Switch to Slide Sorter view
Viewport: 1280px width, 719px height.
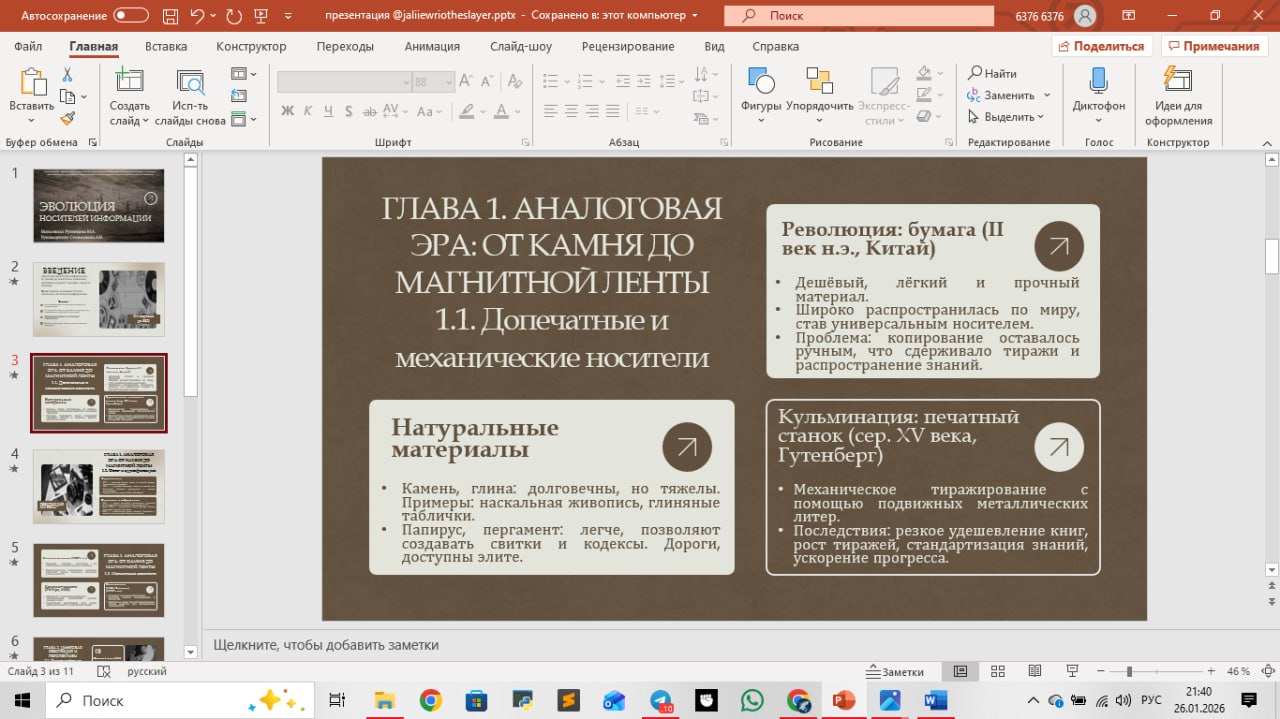point(997,671)
